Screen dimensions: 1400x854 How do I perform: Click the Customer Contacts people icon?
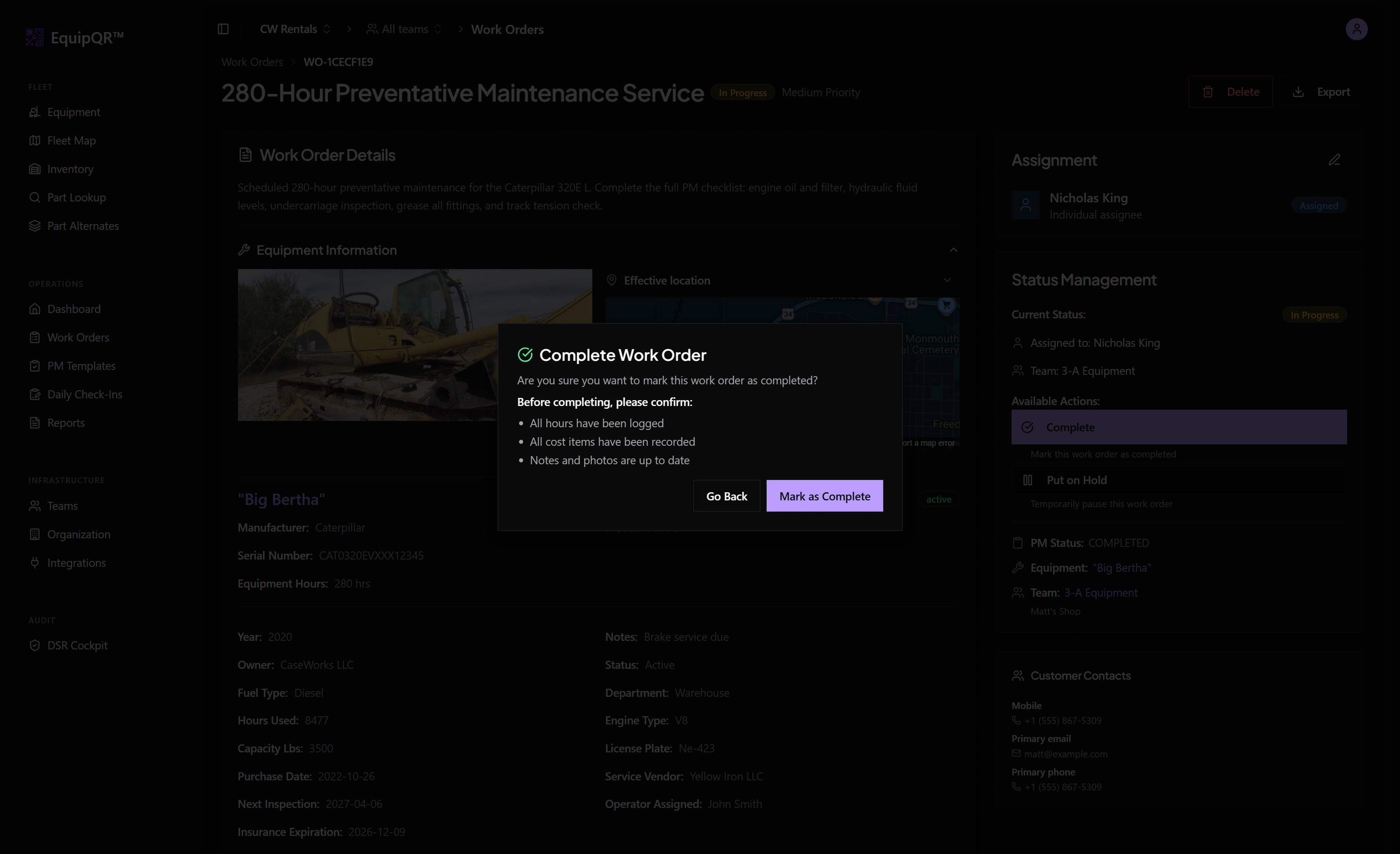(x=1017, y=676)
